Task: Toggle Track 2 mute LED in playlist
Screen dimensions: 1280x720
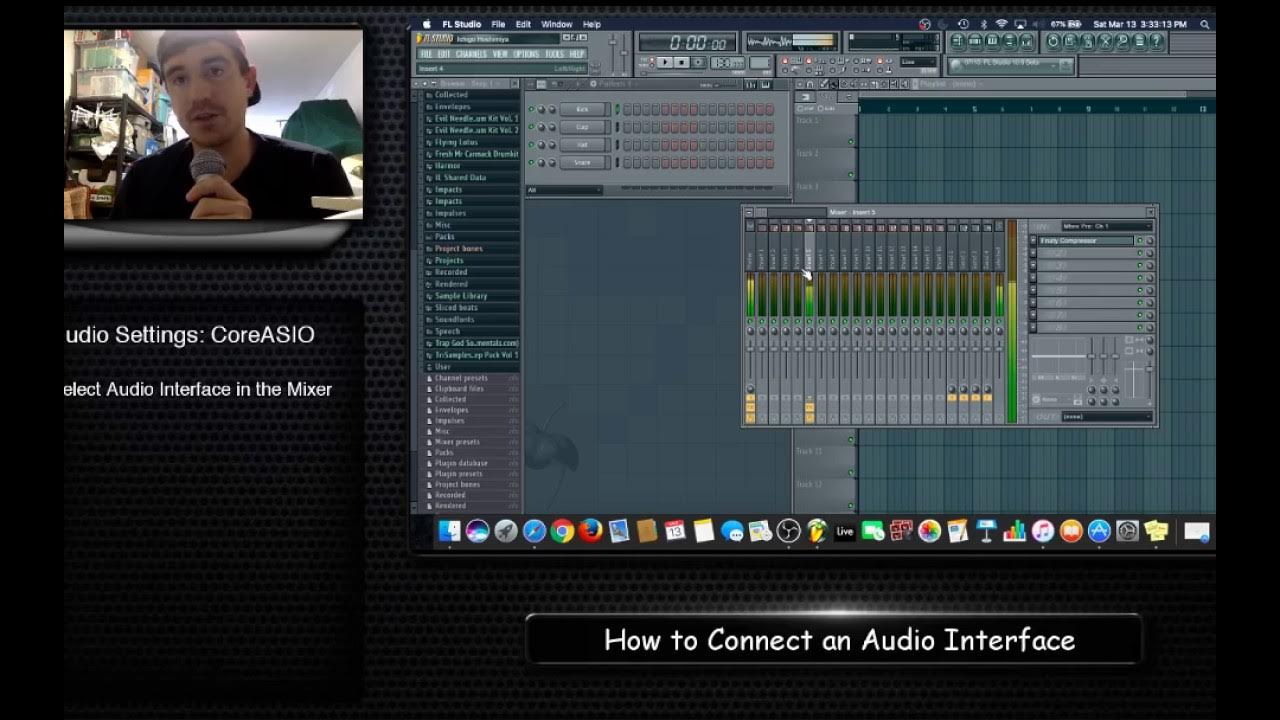Action: 851,175
